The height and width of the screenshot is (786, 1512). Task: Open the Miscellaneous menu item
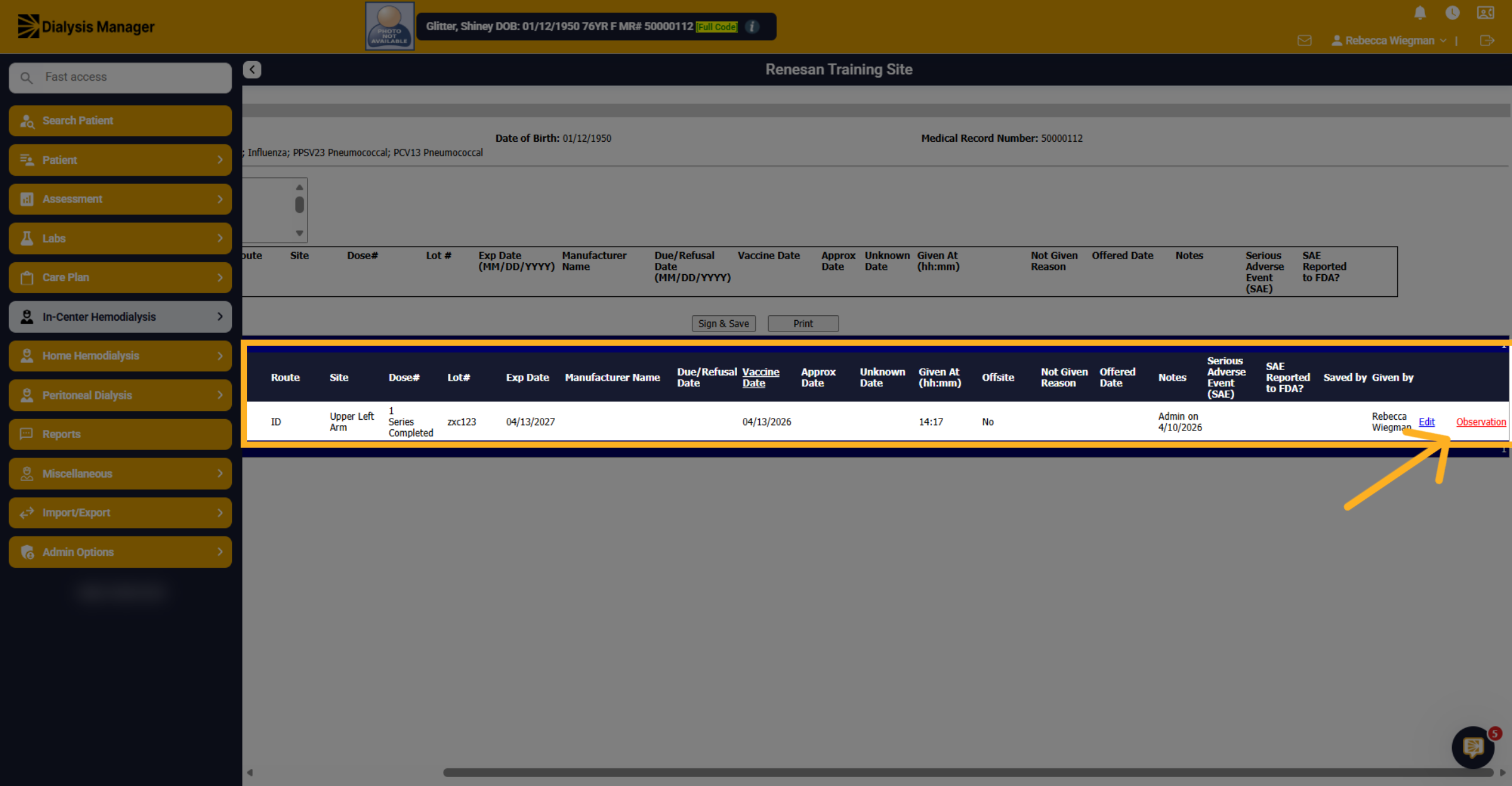[x=120, y=473]
